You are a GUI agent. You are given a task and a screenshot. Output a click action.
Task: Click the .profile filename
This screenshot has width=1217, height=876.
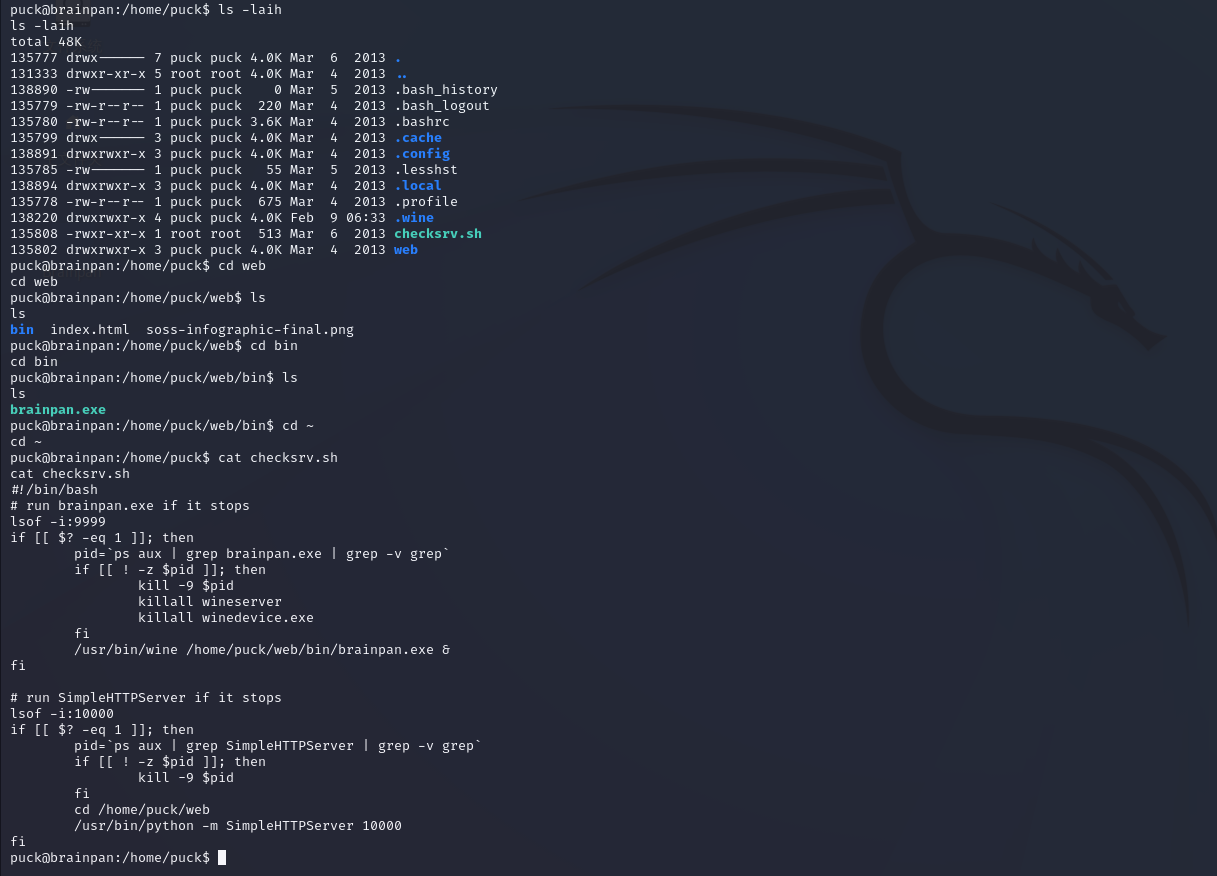tap(426, 202)
